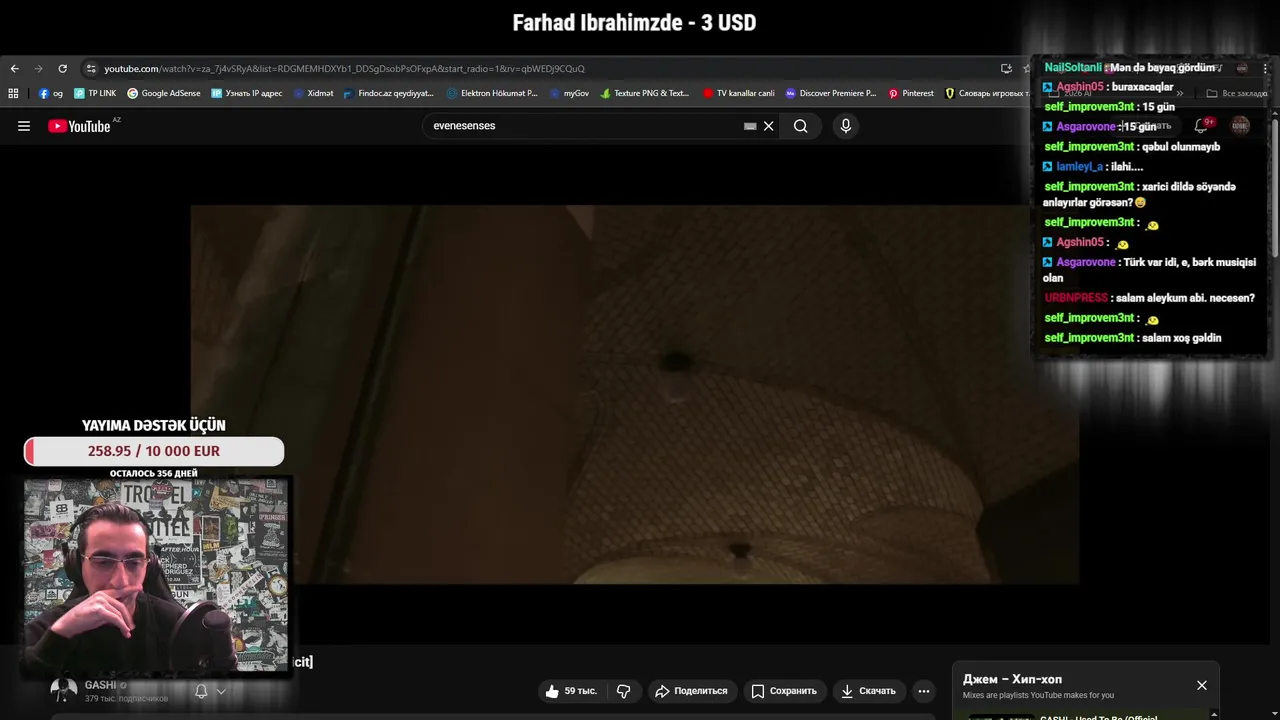Start voice search with microphone icon

846,126
